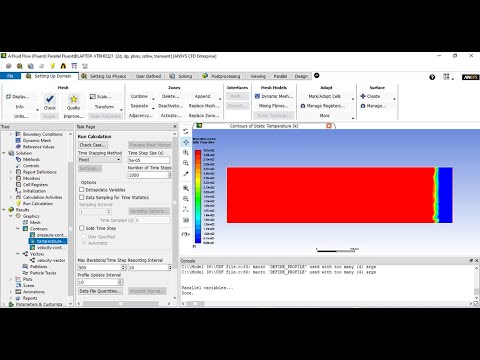Click the orange lambda logo toolbar icon
This screenshot has width=480, height=360.
click(x=63, y=66)
